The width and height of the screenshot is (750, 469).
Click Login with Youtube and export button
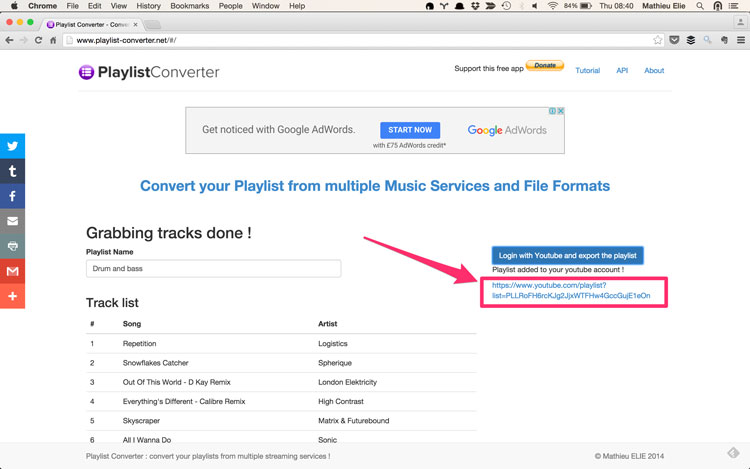click(x=567, y=256)
